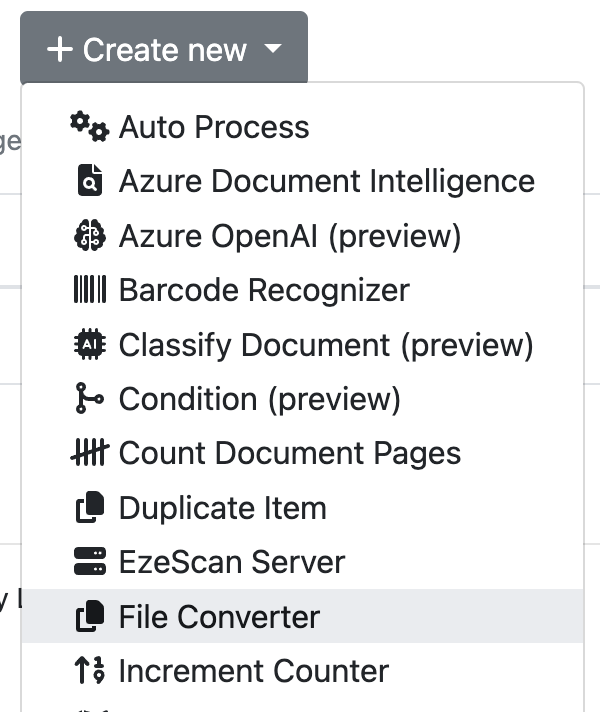Choose Auto Process from the menu
The width and height of the screenshot is (600, 712).
(x=214, y=127)
